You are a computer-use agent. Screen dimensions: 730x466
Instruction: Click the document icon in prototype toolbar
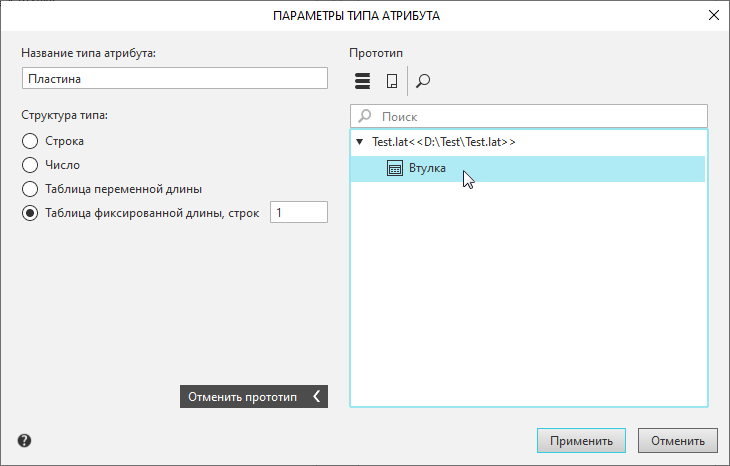coord(392,81)
